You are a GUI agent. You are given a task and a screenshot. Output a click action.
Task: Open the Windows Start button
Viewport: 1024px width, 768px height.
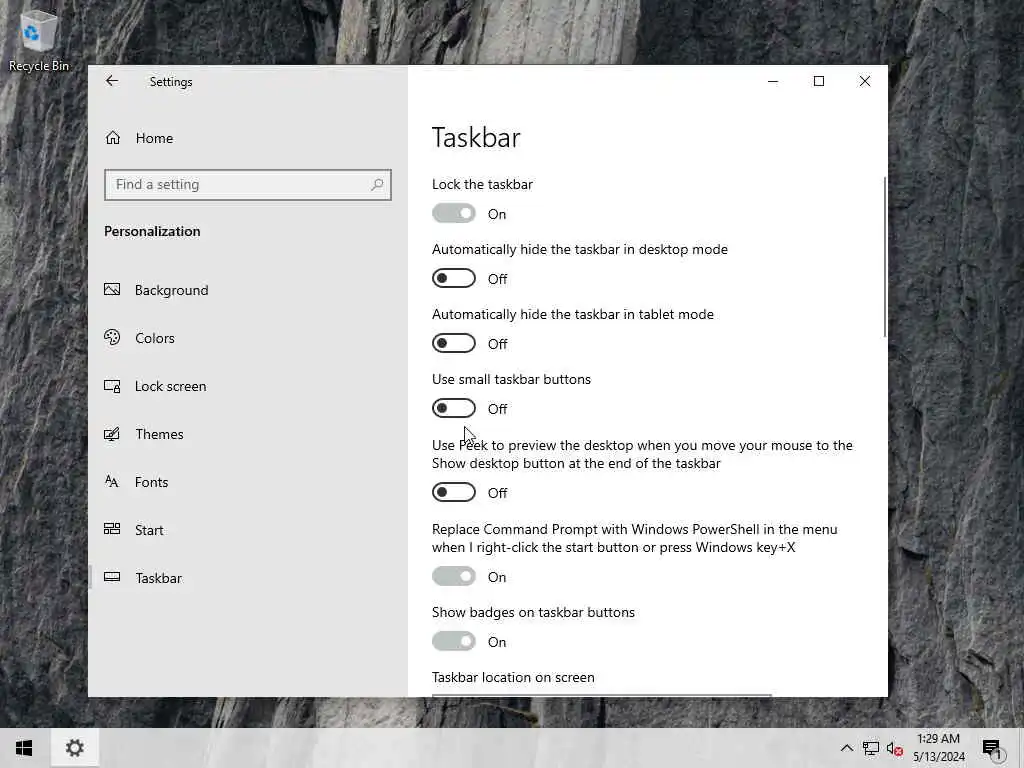coord(24,748)
